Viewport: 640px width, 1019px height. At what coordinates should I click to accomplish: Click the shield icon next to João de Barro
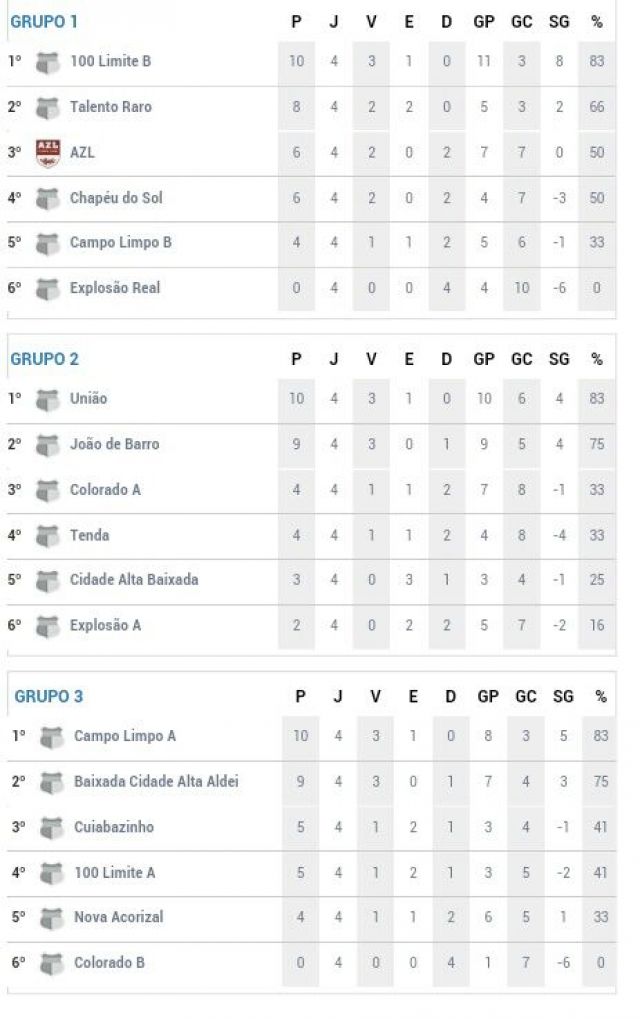pos(47,445)
